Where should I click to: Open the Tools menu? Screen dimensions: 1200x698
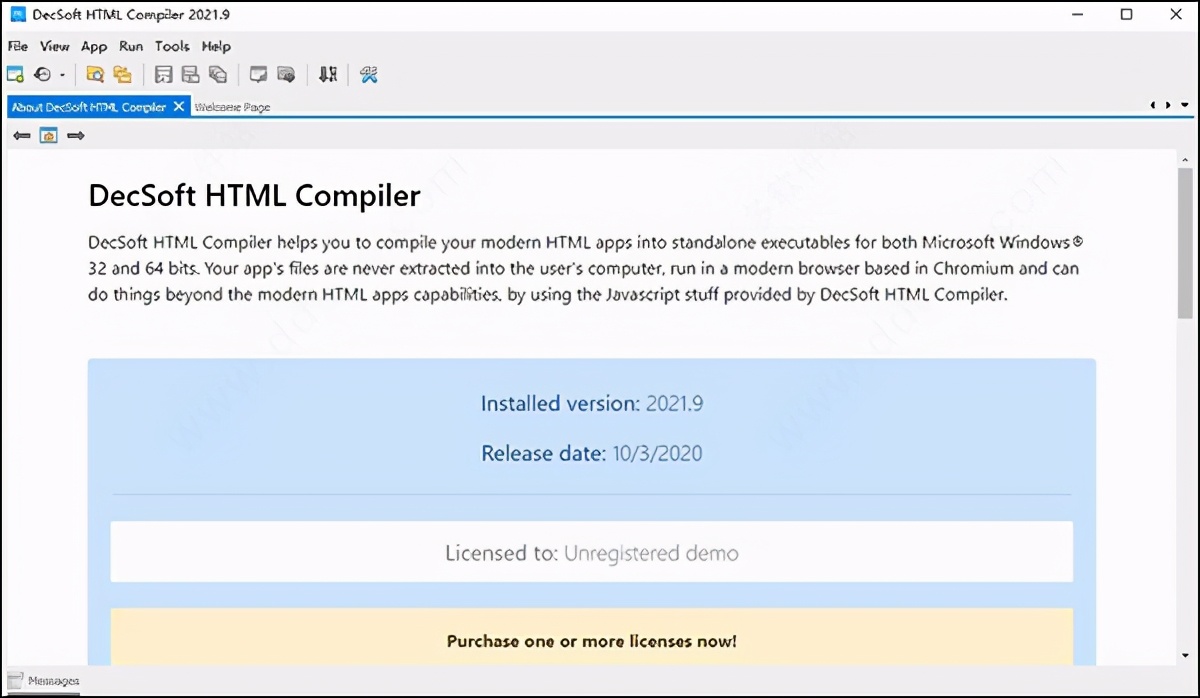click(172, 46)
